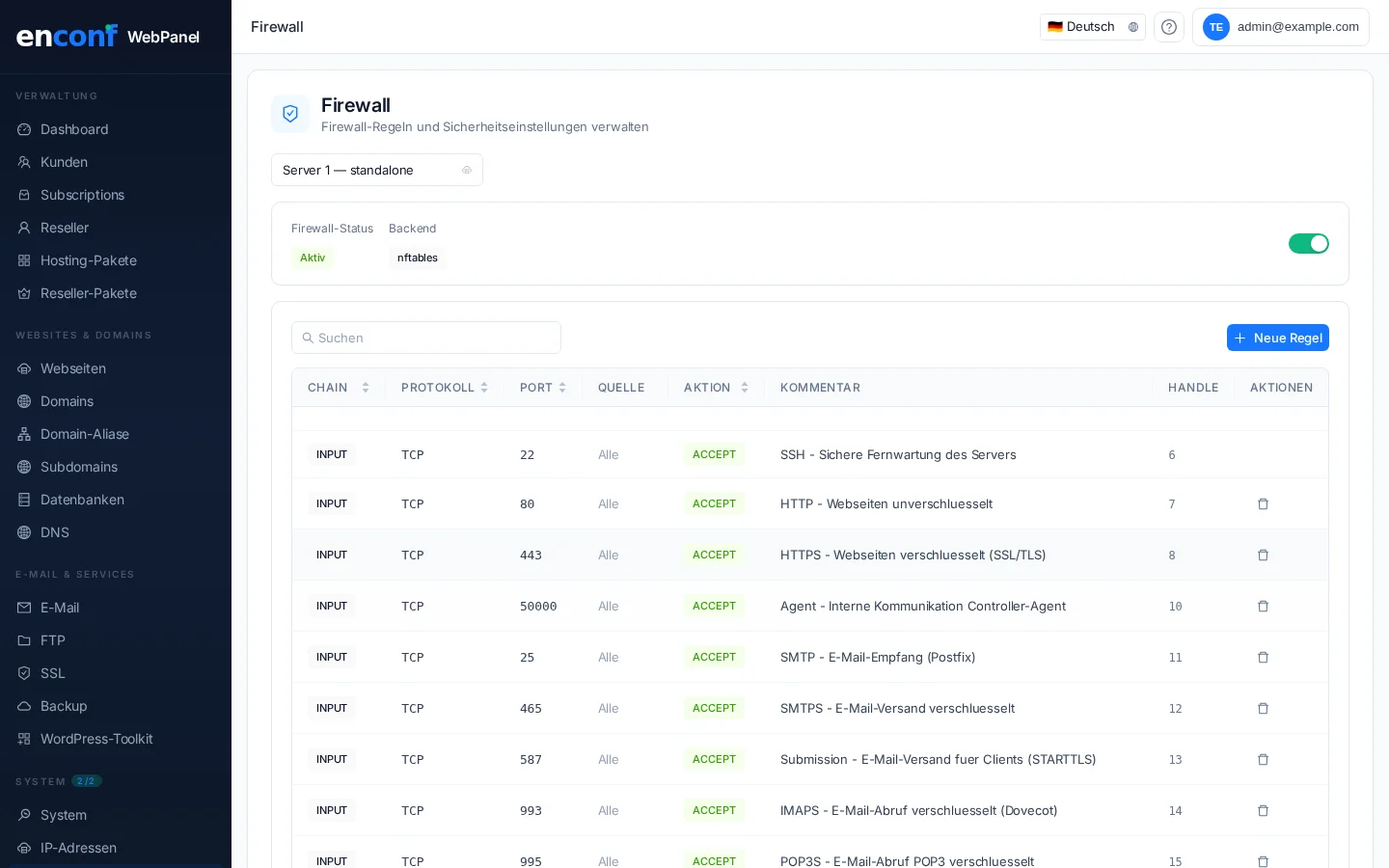Viewport: 1389px width, 868px height.
Task: Click the Firewall shield icon
Action: 290,114
